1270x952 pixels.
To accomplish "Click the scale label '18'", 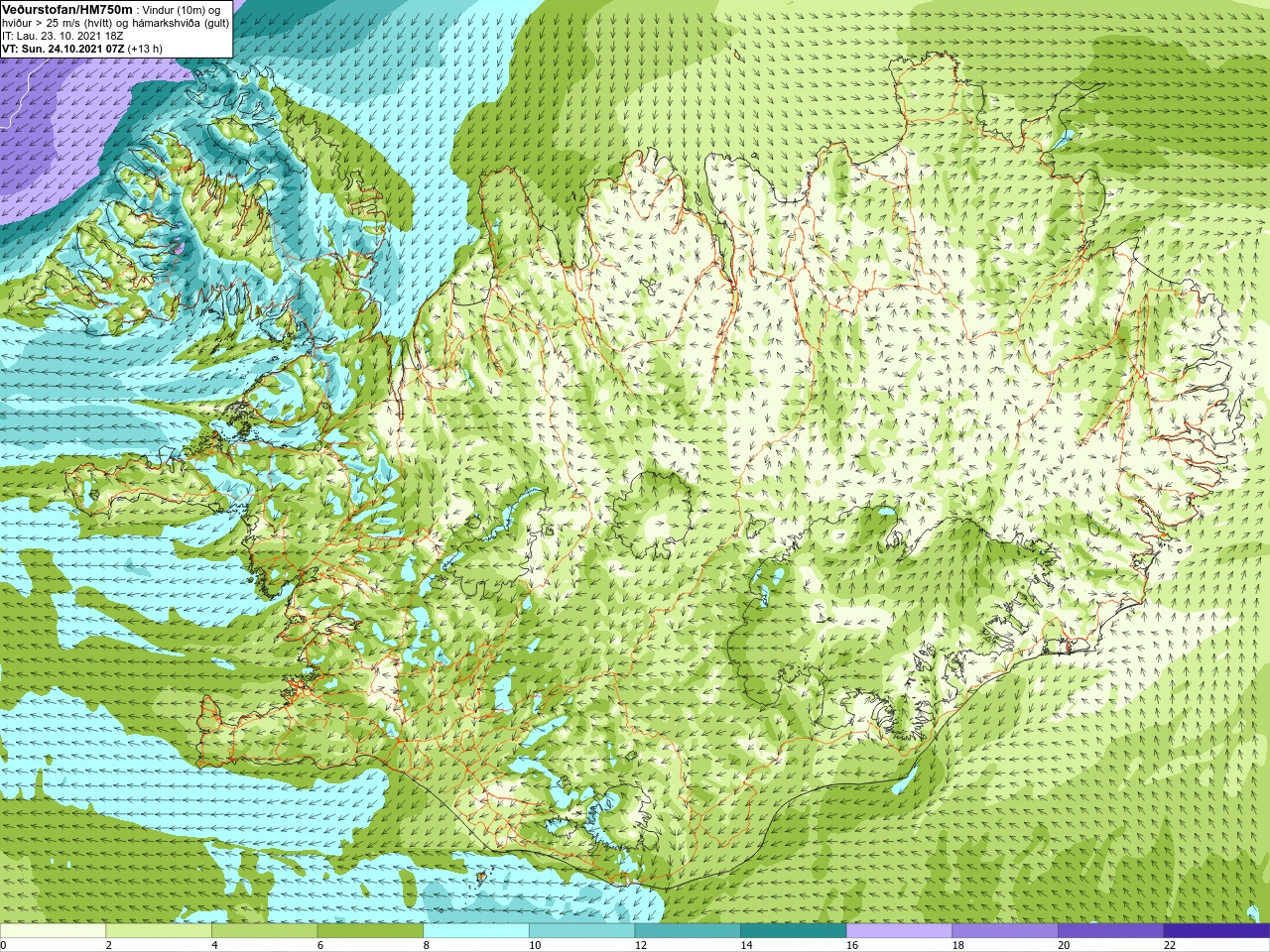I will click(958, 945).
